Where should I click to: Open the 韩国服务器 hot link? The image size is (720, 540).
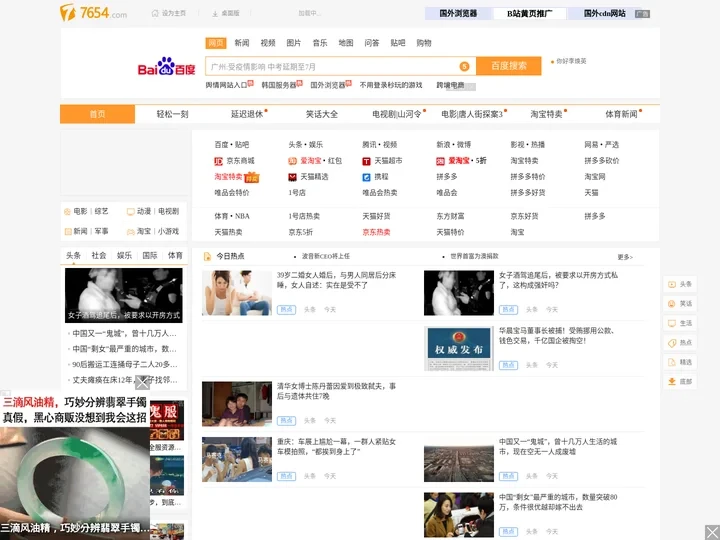279,85
